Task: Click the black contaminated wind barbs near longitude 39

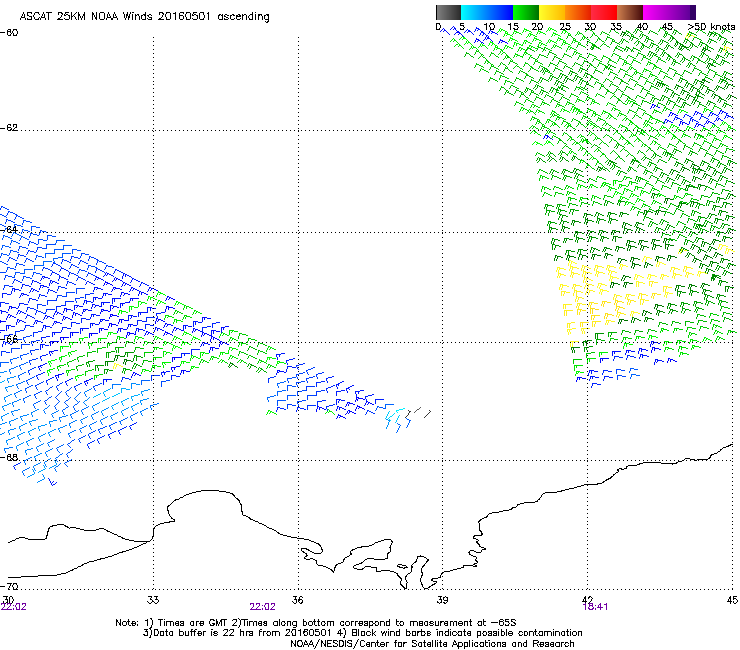Action: 419,414
